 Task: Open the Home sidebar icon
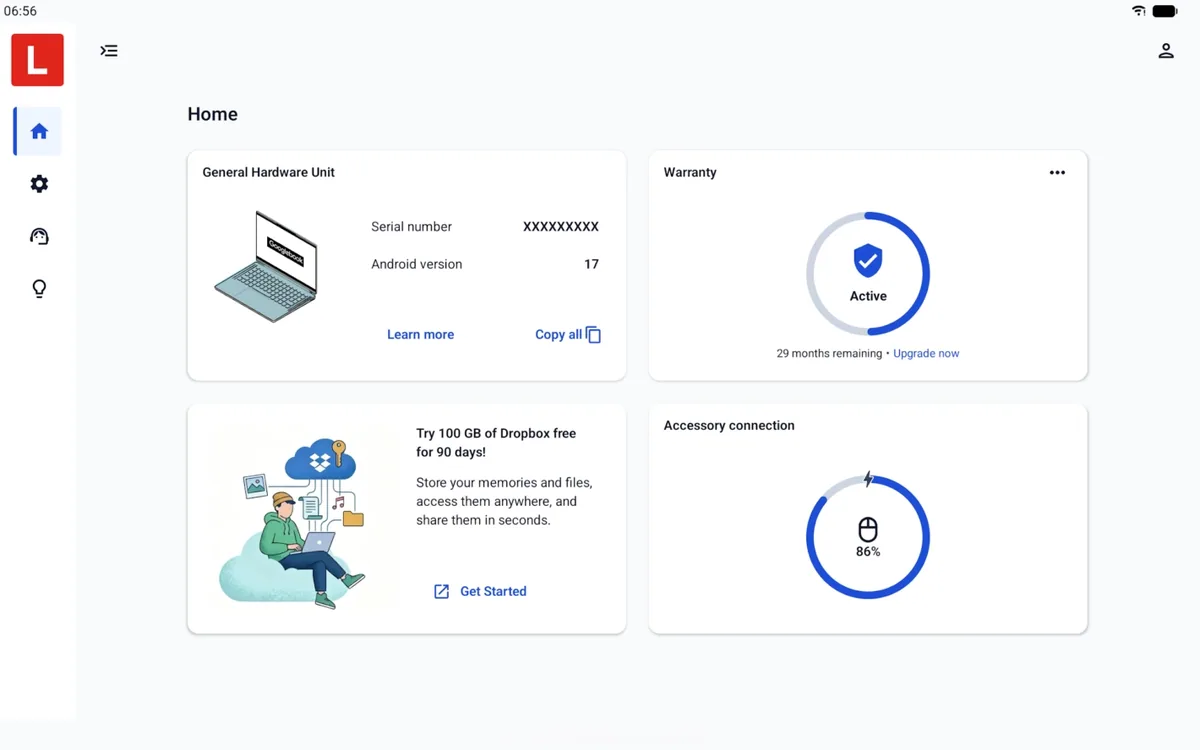tap(39, 131)
